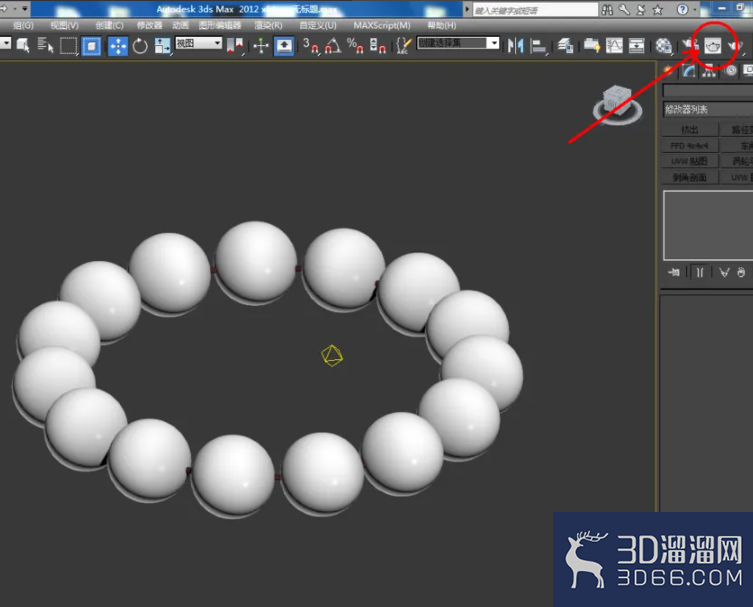Viewport: 753px width, 607px height.
Task: Toggle 3D Snaps
Action: (311, 46)
